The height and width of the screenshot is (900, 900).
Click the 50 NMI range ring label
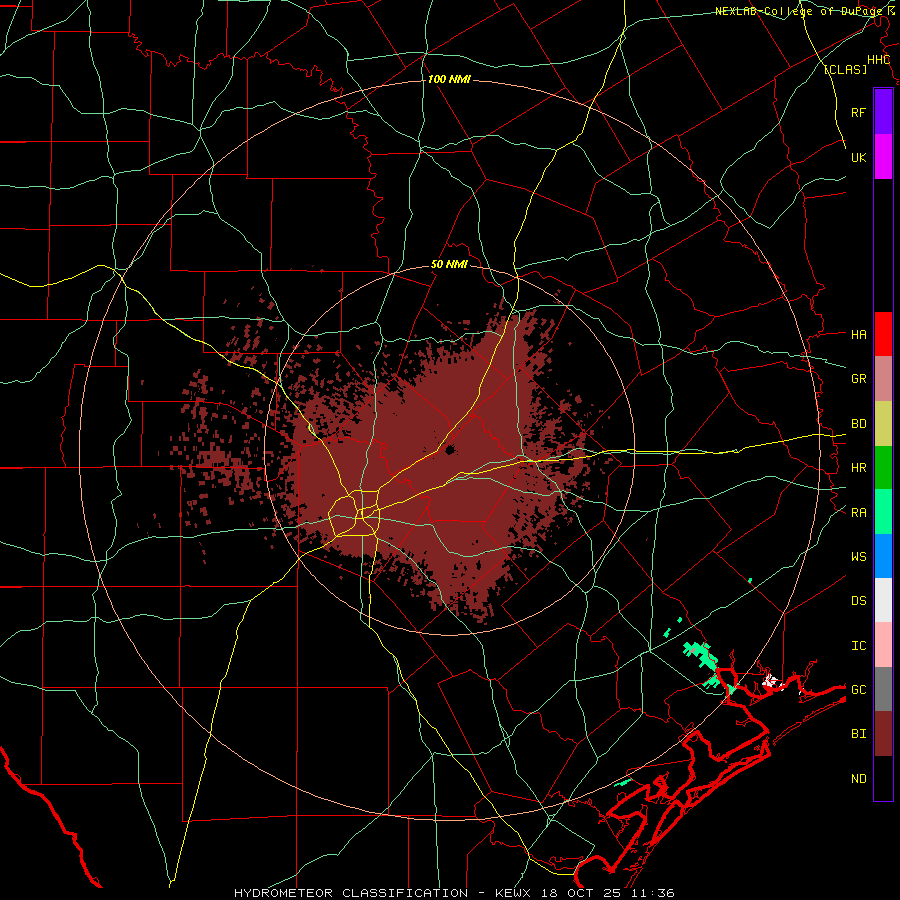click(449, 264)
